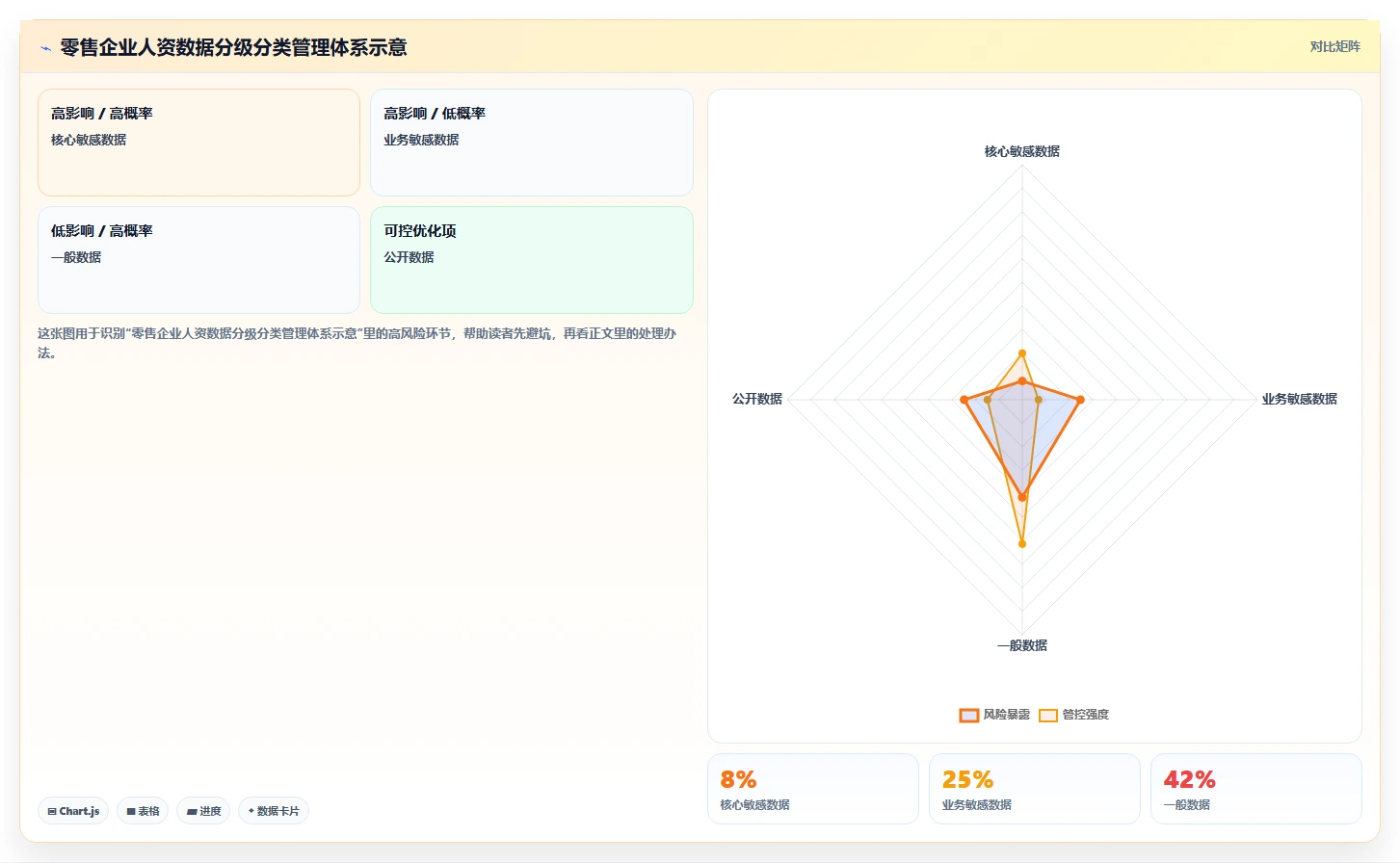The height and width of the screenshot is (863, 1400).
Task: Click the title 零售企业人资数据分级分类管理体系示意
Action: (x=233, y=47)
